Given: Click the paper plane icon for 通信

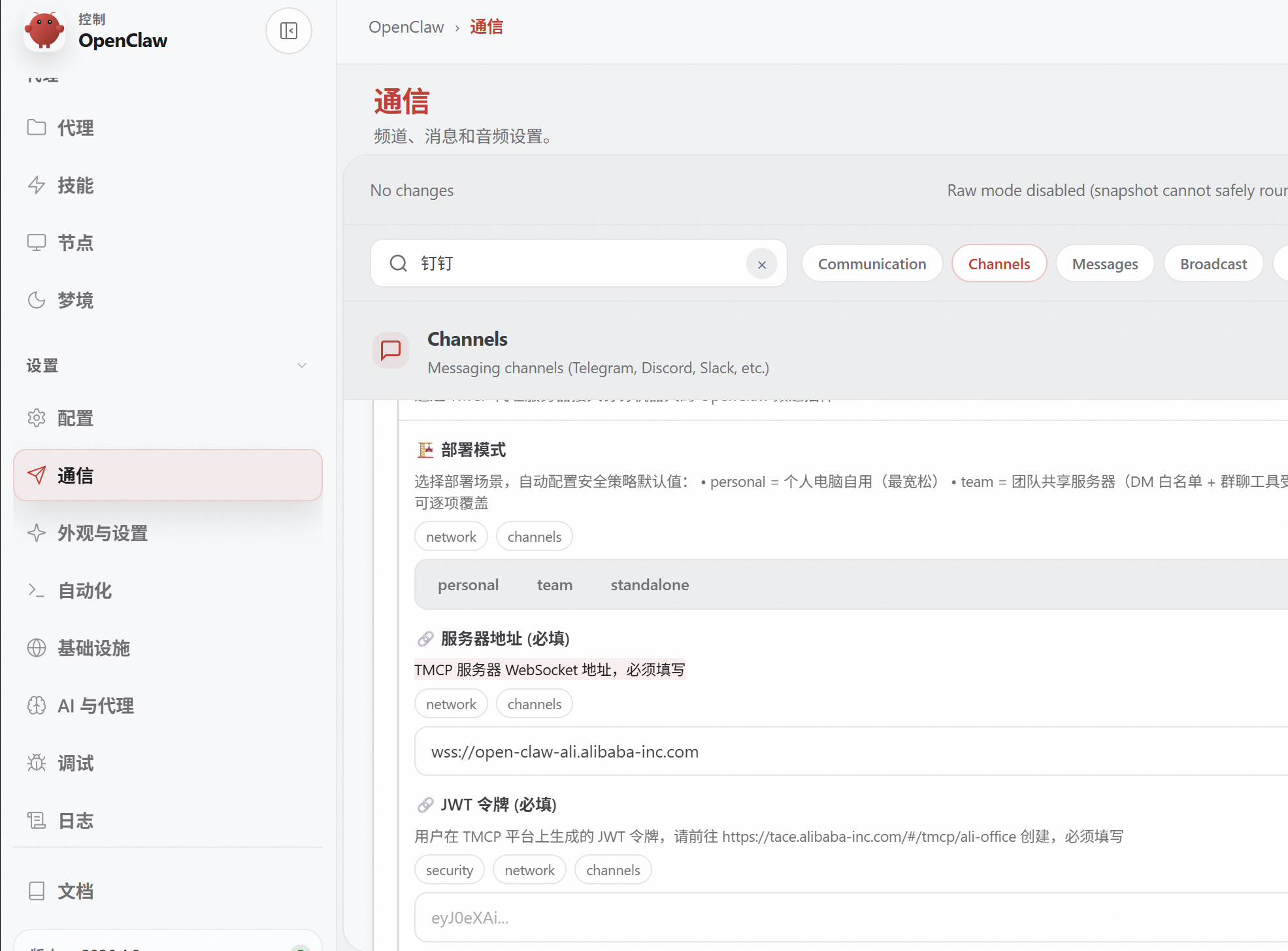Looking at the screenshot, I should pyautogui.click(x=37, y=475).
